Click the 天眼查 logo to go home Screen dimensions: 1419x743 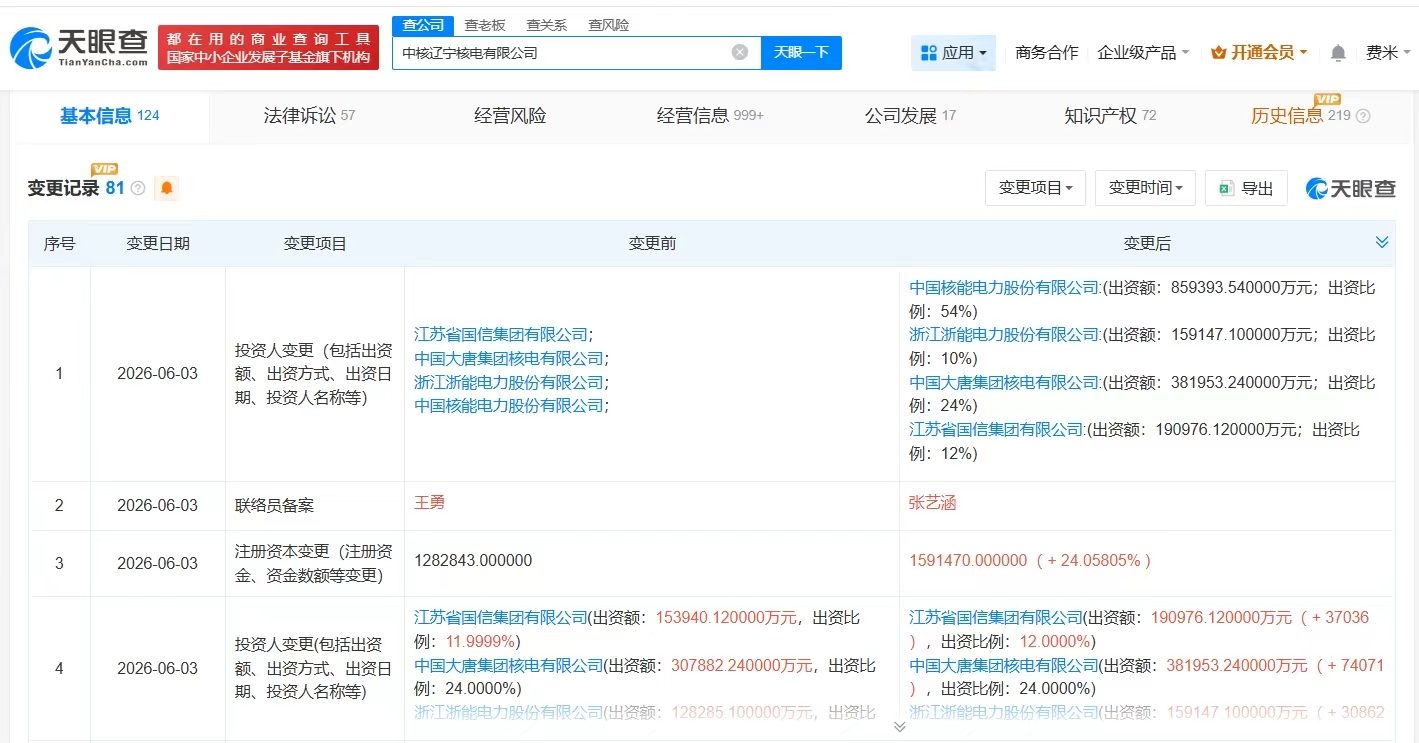79,46
